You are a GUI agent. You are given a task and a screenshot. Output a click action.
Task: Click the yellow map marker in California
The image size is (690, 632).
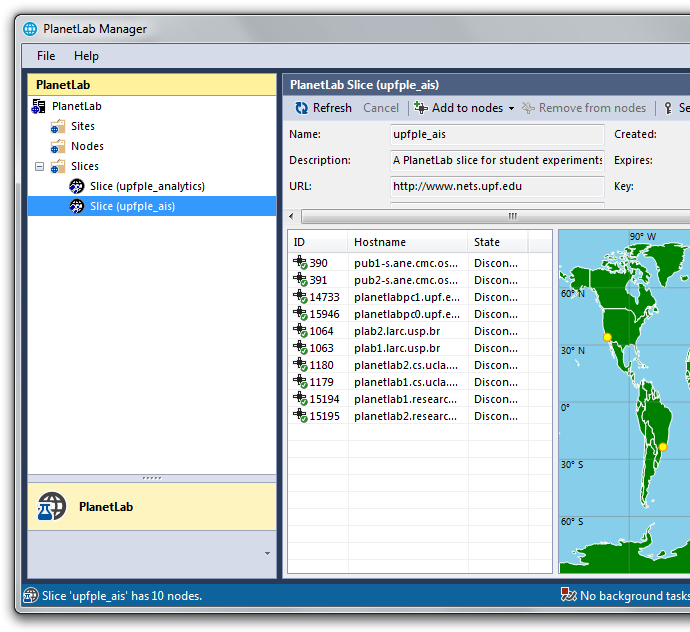click(607, 338)
